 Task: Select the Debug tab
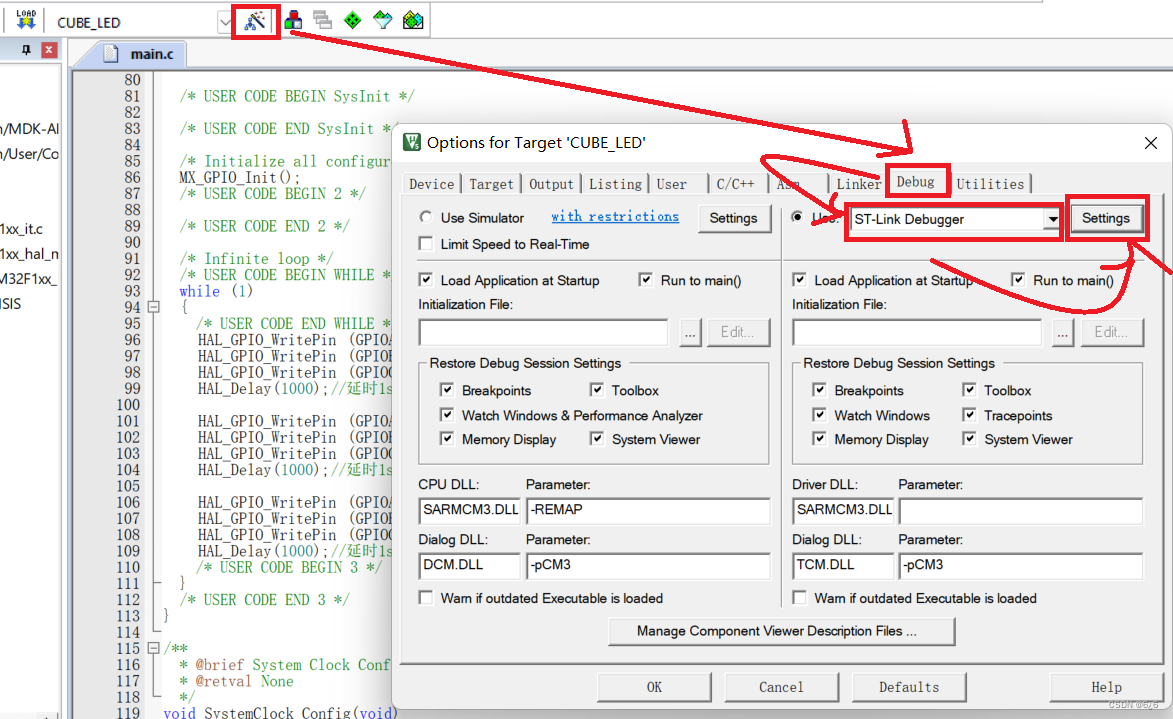pos(916,182)
